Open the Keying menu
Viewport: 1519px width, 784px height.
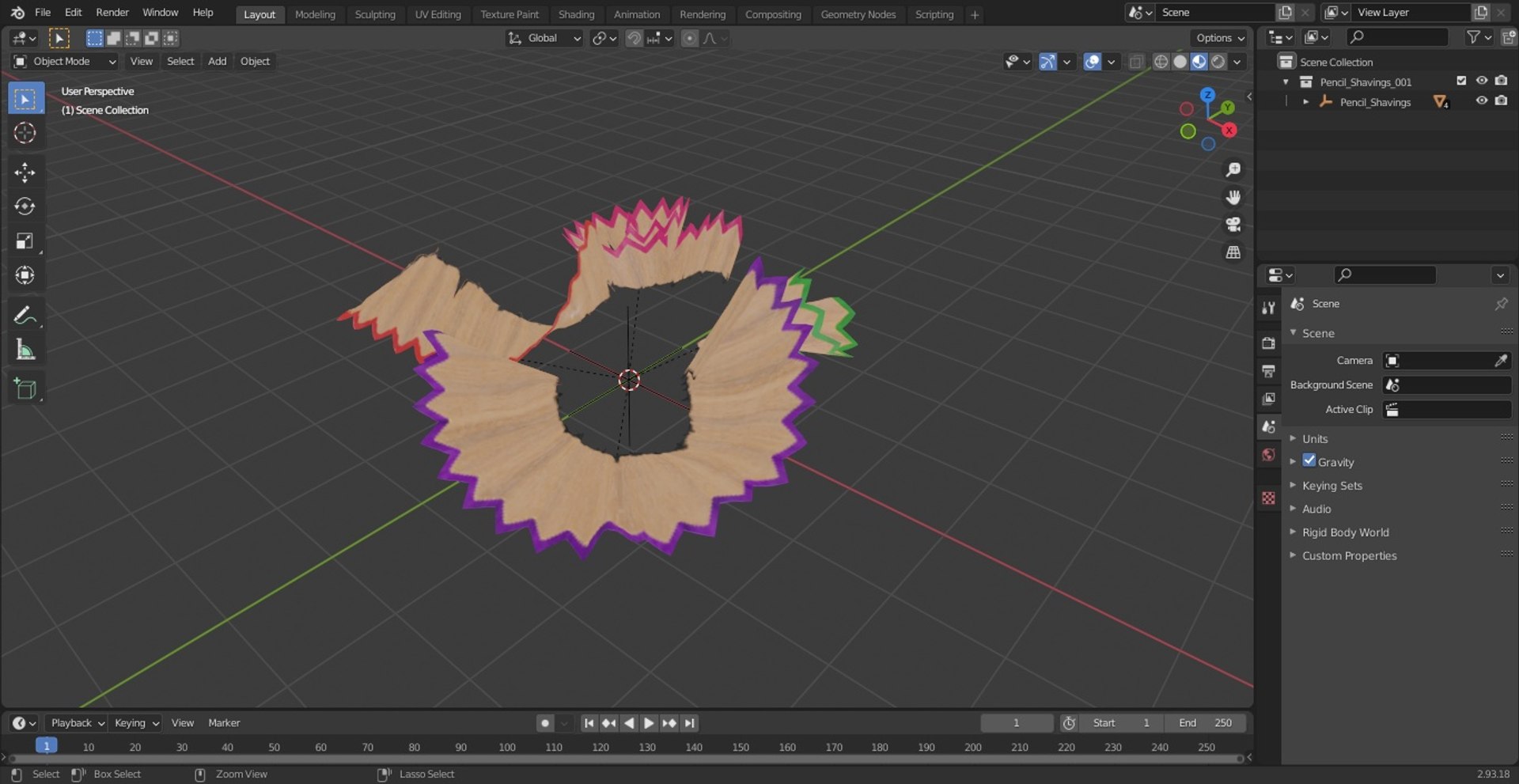click(136, 723)
